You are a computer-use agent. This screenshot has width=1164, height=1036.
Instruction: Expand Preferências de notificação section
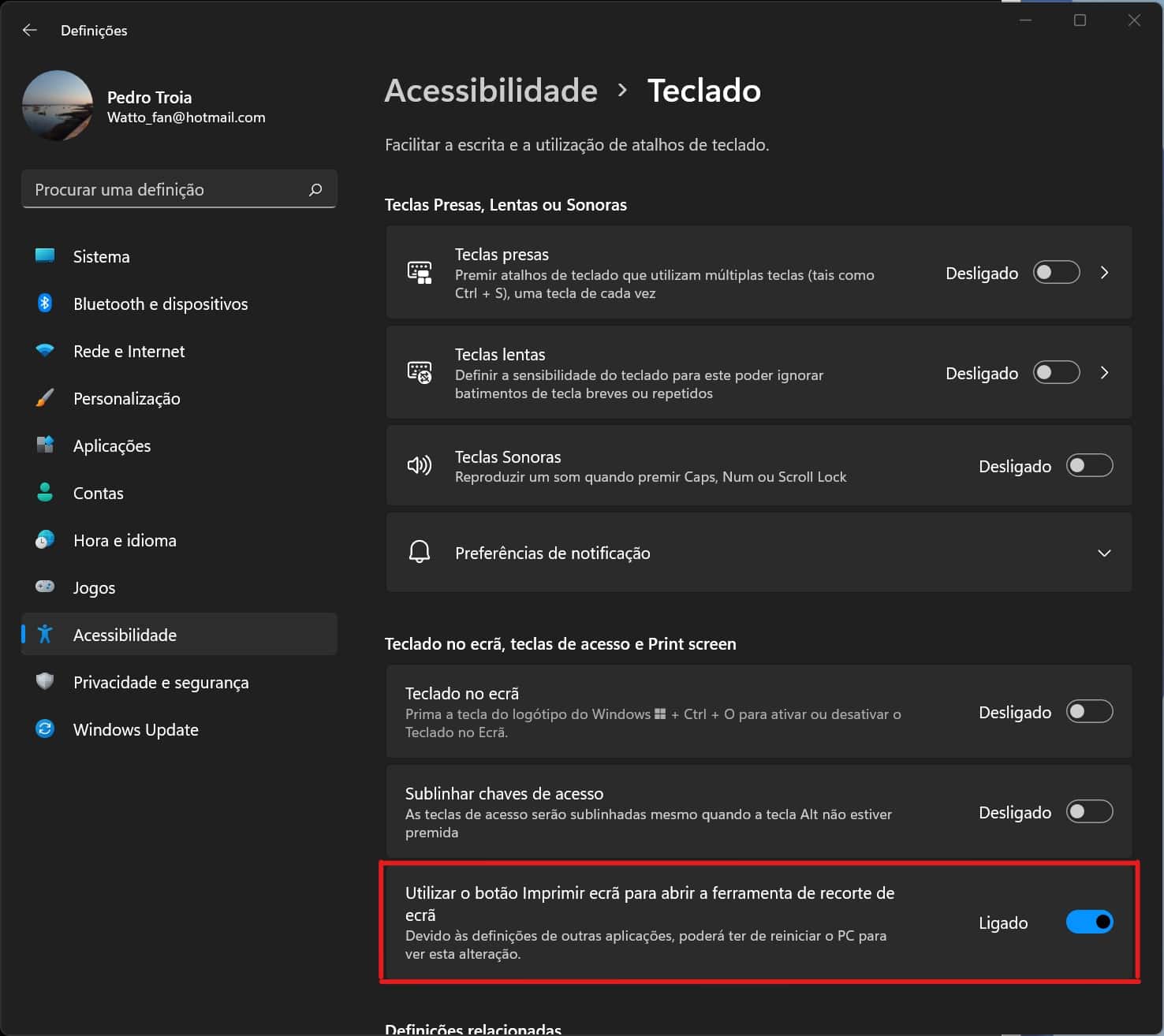point(1104,553)
